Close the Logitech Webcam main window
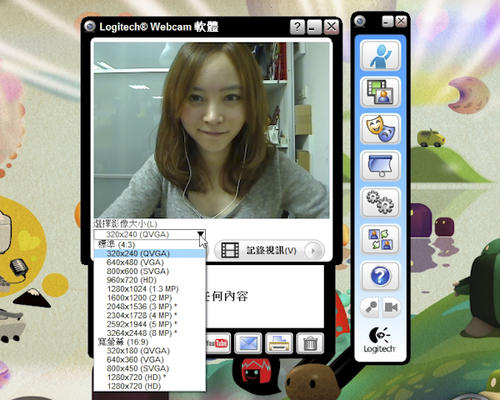The width and height of the screenshot is (500, 400). coord(331,27)
